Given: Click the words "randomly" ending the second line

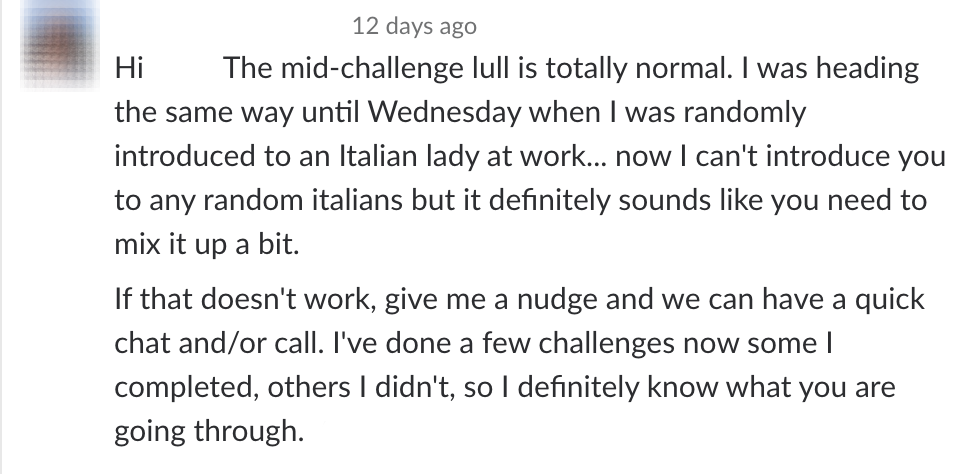Looking at the screenshot, I should (x=741, y=112).
